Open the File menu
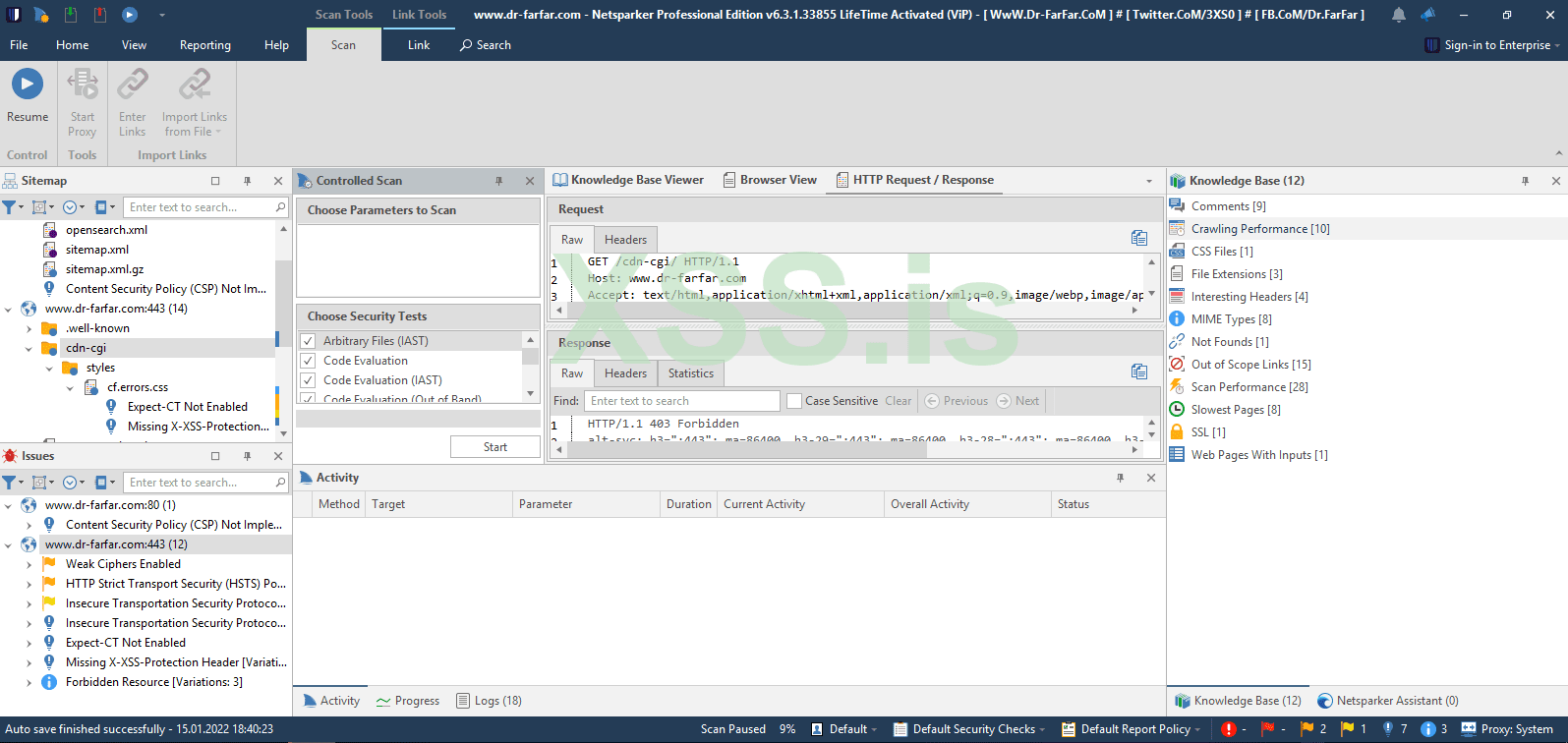1568x743 pixels. [19, 45]
